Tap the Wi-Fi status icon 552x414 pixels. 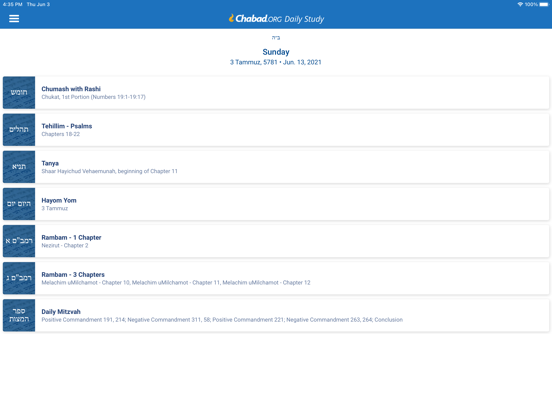[520, 4]
